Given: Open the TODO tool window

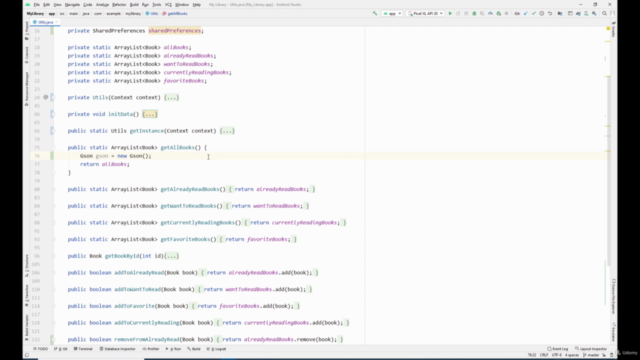Looking at the screenshot, I should pyautogui.click(x=41, y=349).
